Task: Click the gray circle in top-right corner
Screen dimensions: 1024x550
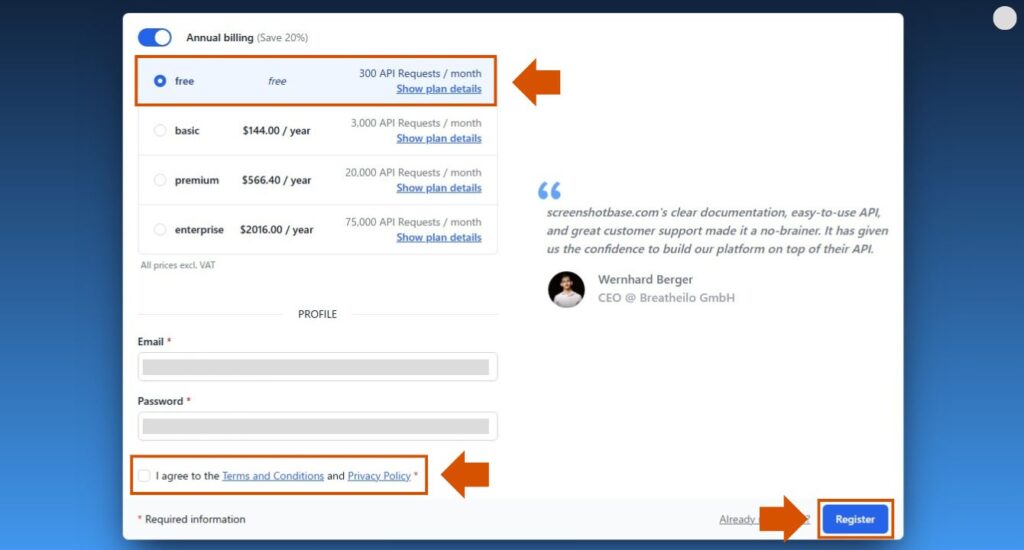Action: coord(1004,18)
